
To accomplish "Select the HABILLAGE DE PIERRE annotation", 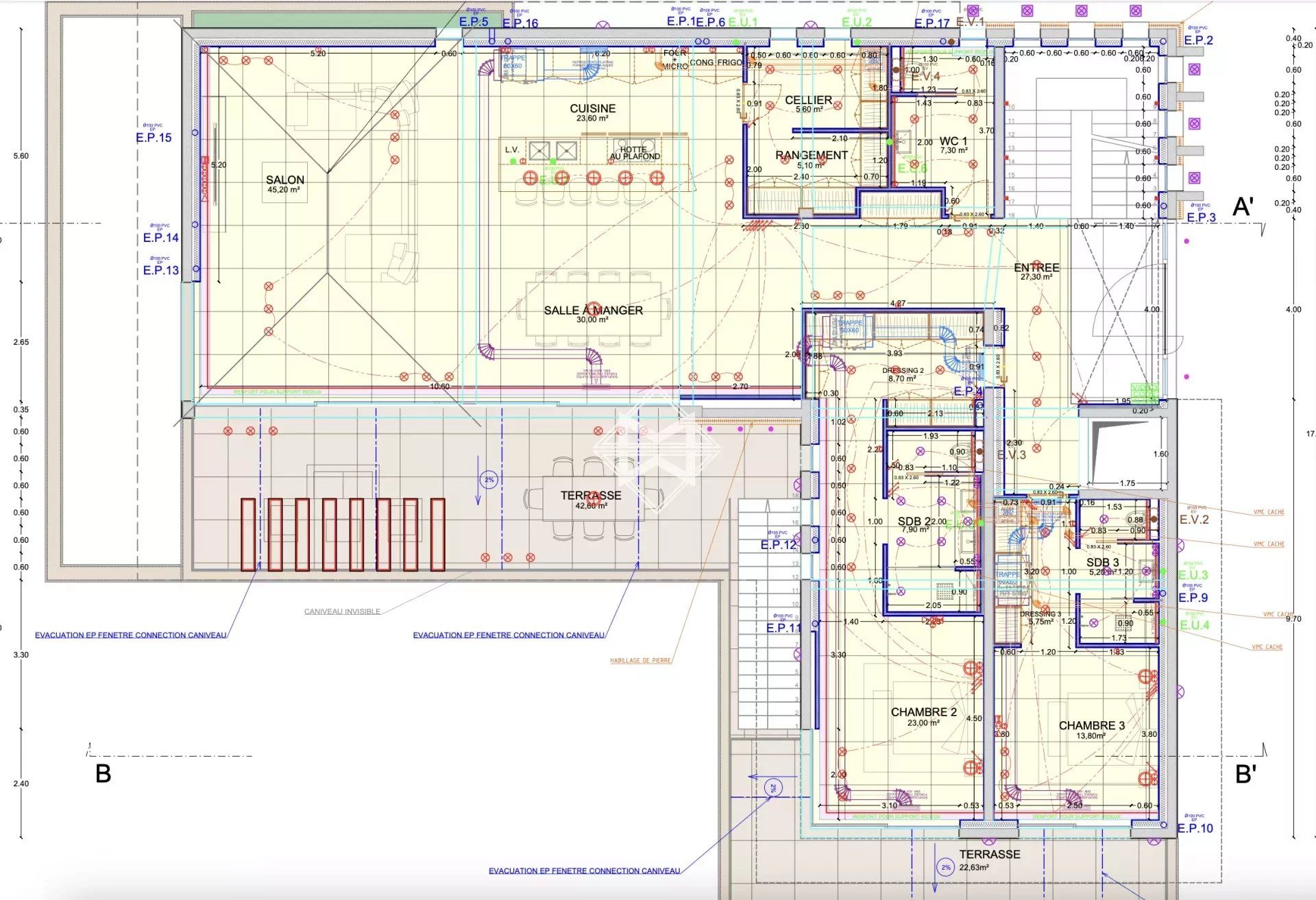I will tap(640, 661).
